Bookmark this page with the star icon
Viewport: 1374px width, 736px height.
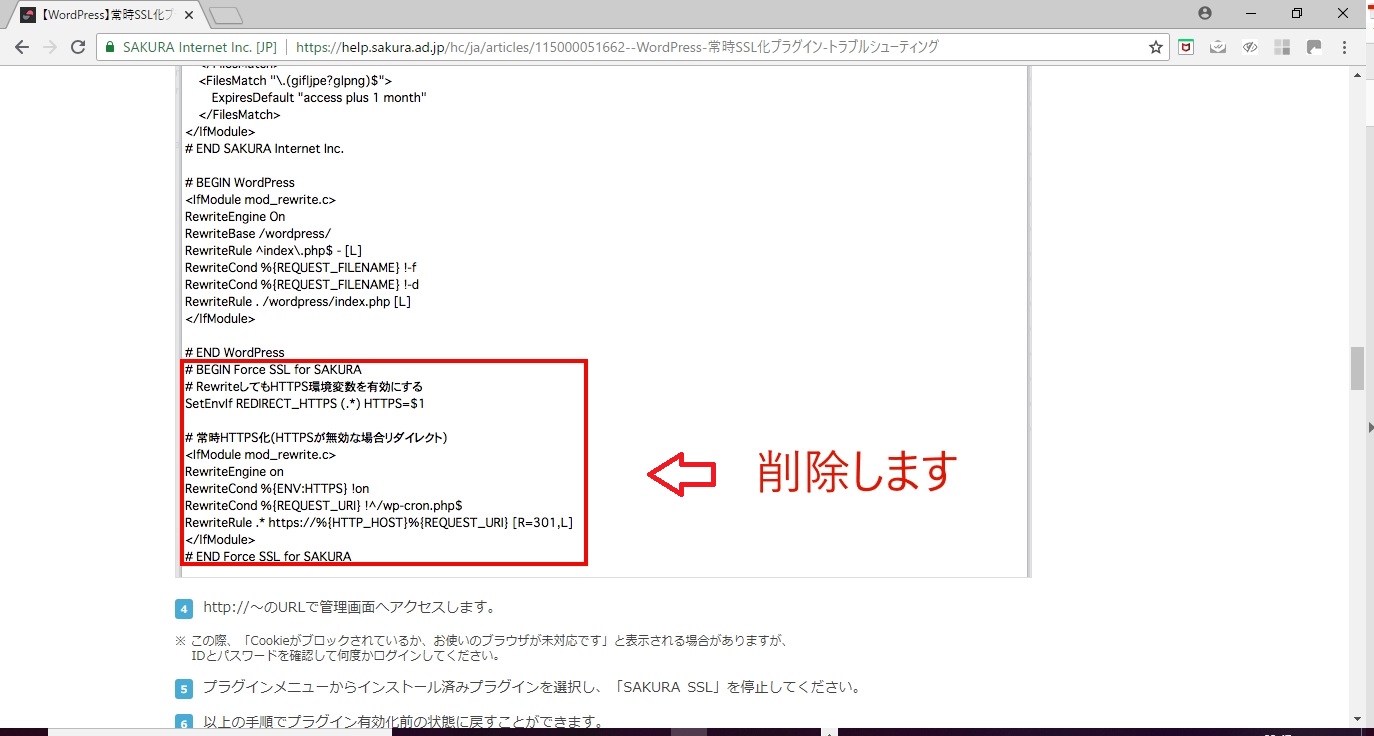[1156, 47]
